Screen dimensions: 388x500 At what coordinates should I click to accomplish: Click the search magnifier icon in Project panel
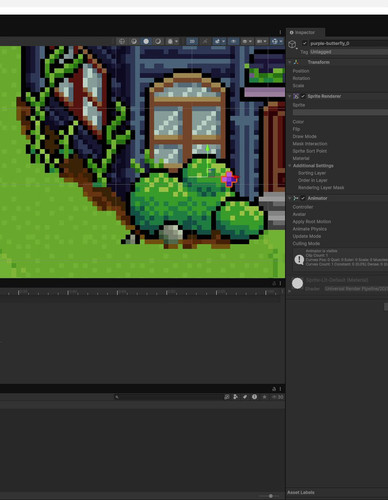click(117, 397)
